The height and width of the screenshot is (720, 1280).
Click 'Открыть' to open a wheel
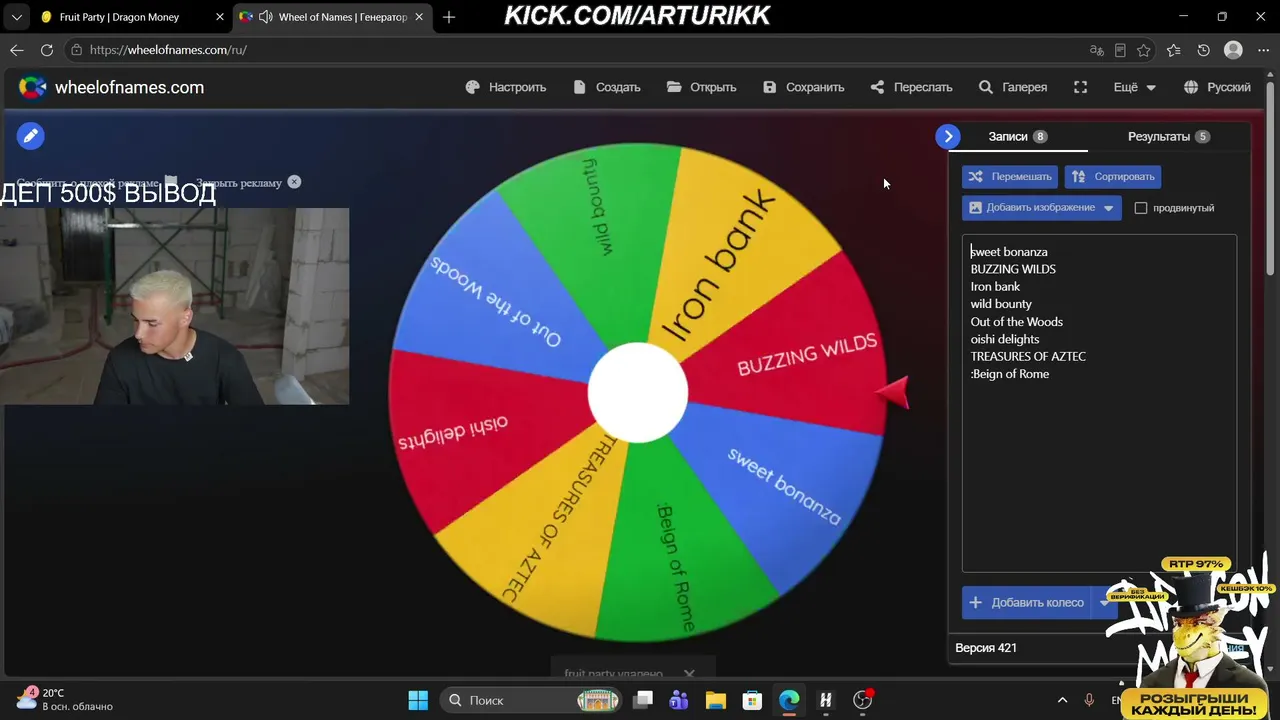(701, 87)
